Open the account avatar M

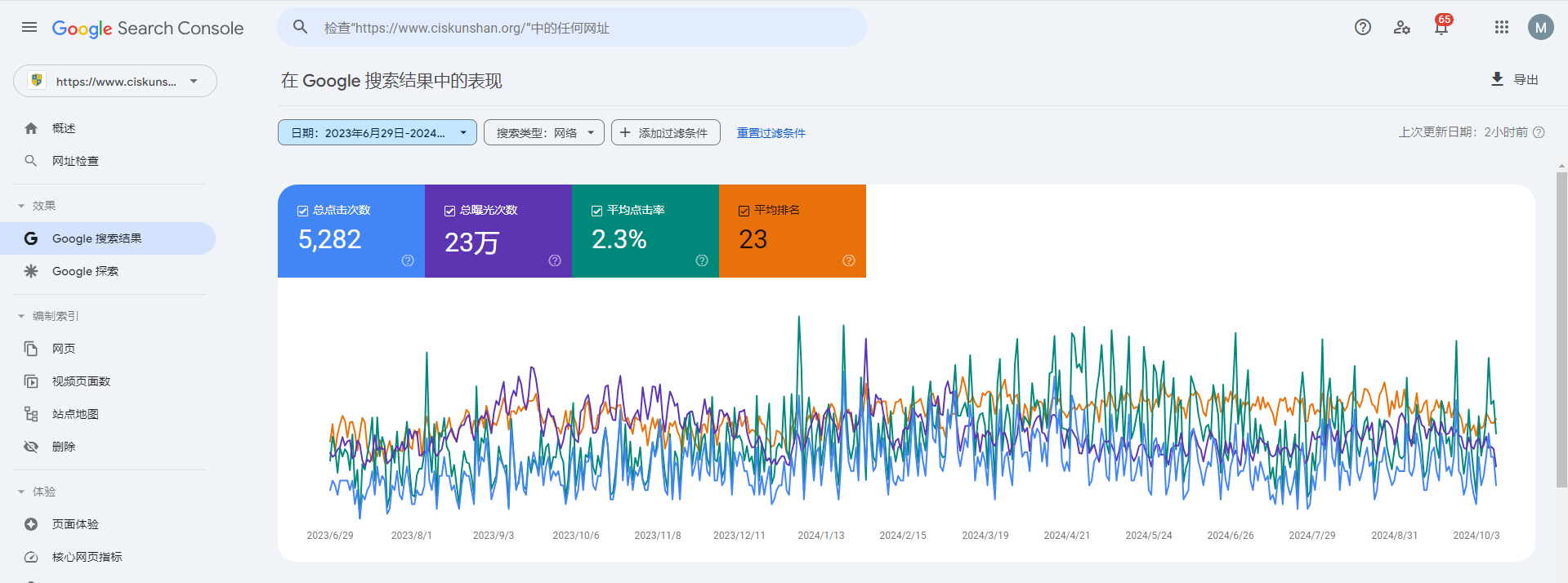pos(1541,27)
